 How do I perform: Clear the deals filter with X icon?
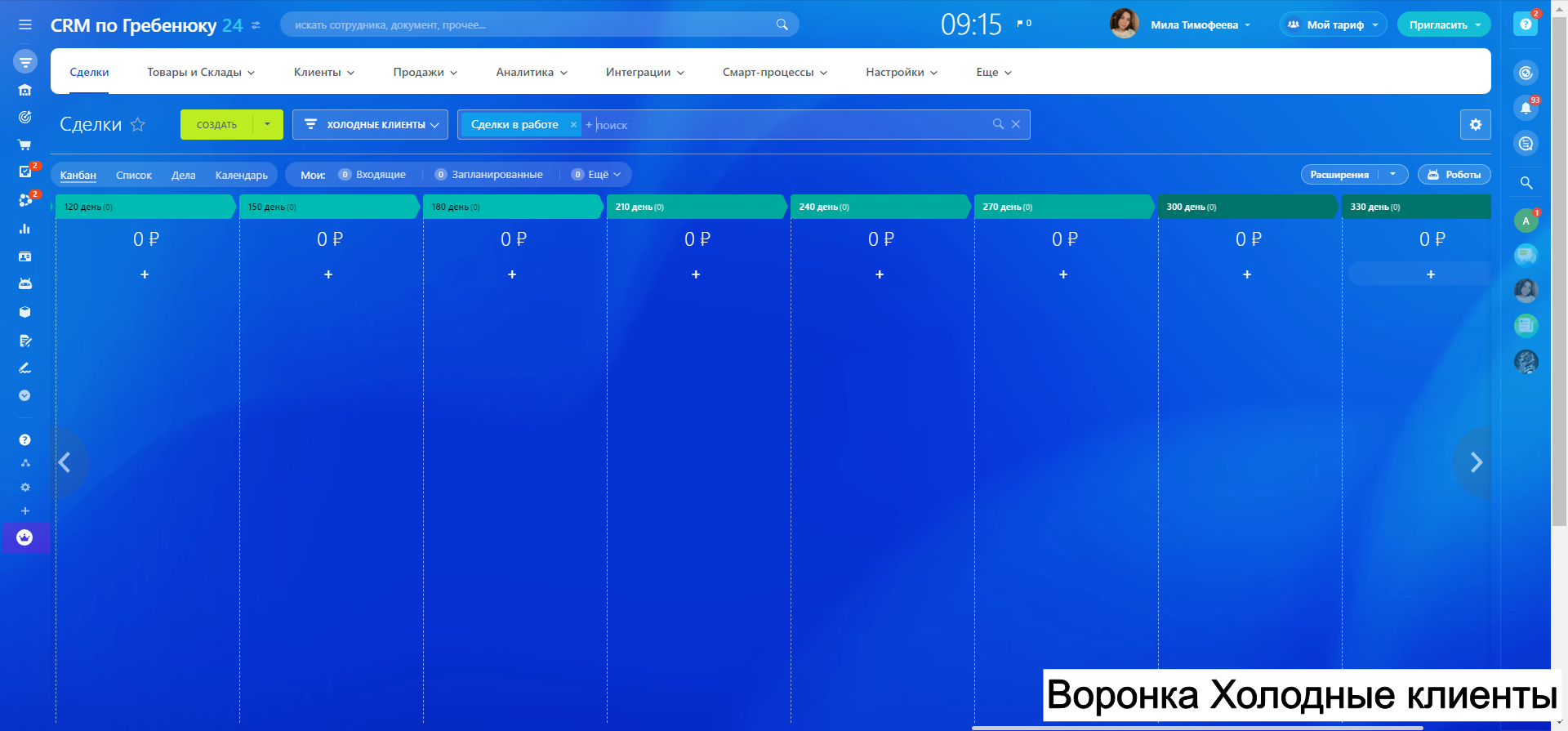[x=1016, y=124]
